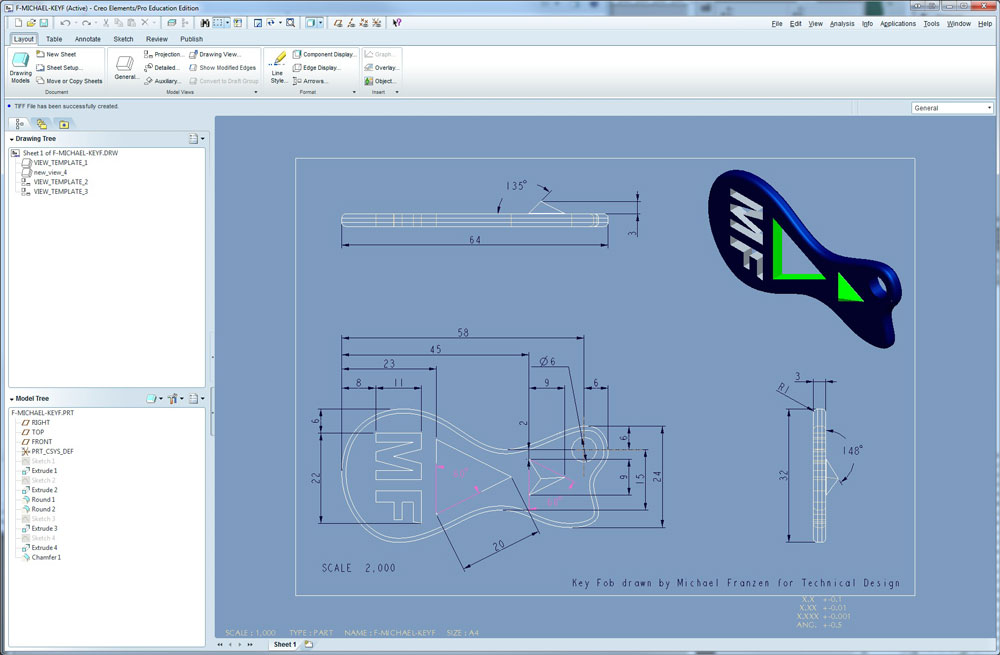This screenshot has width=1000, height=655.
Task: Click the context-sensitive help icon
Action: click(397, 23)
